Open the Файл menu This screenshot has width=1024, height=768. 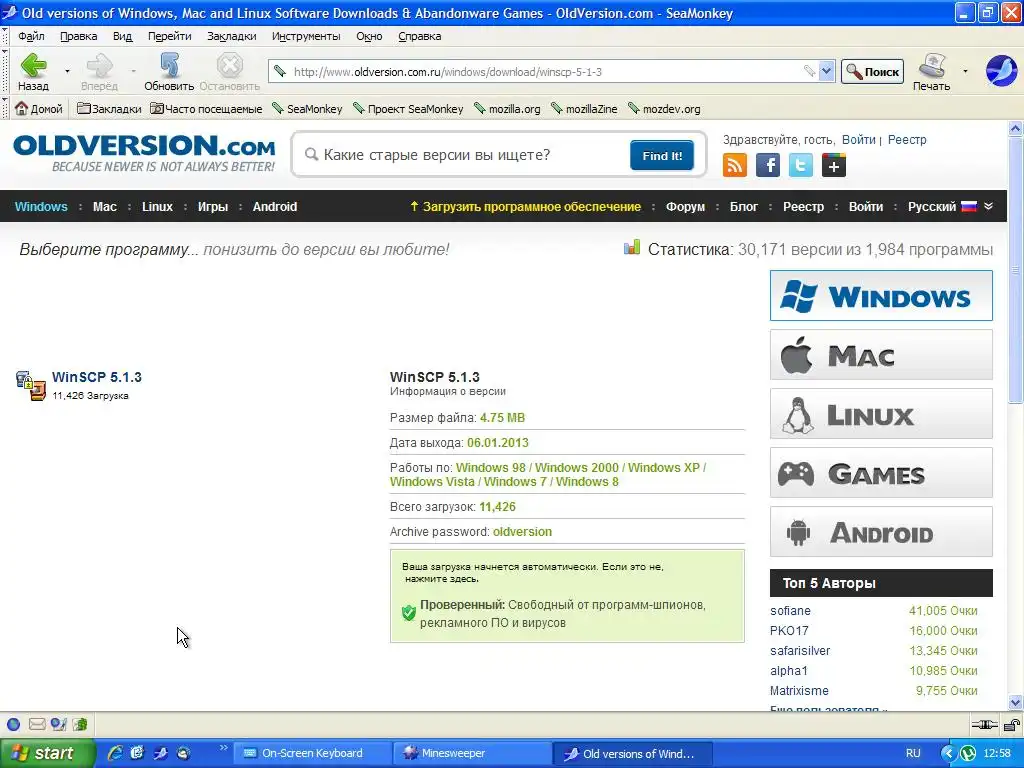point(31,36)
